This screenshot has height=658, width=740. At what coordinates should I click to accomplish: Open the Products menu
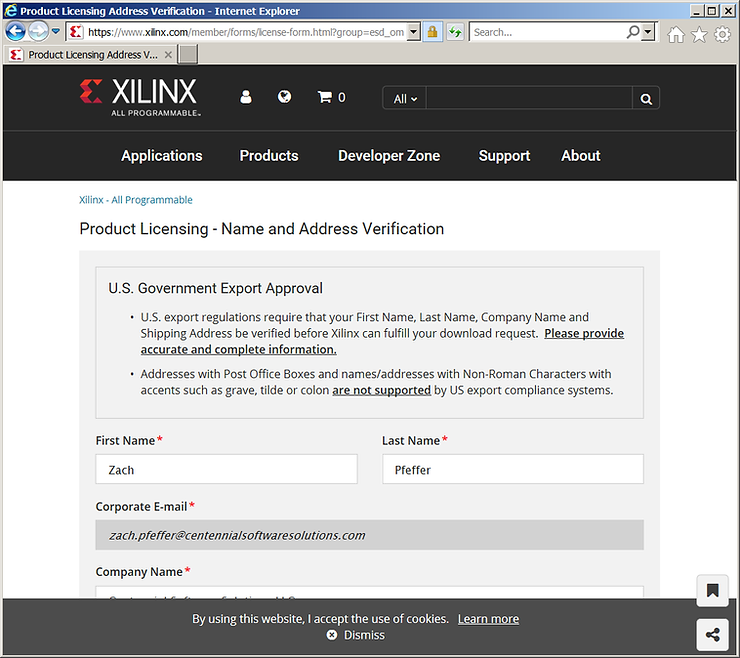coord(269,156)
